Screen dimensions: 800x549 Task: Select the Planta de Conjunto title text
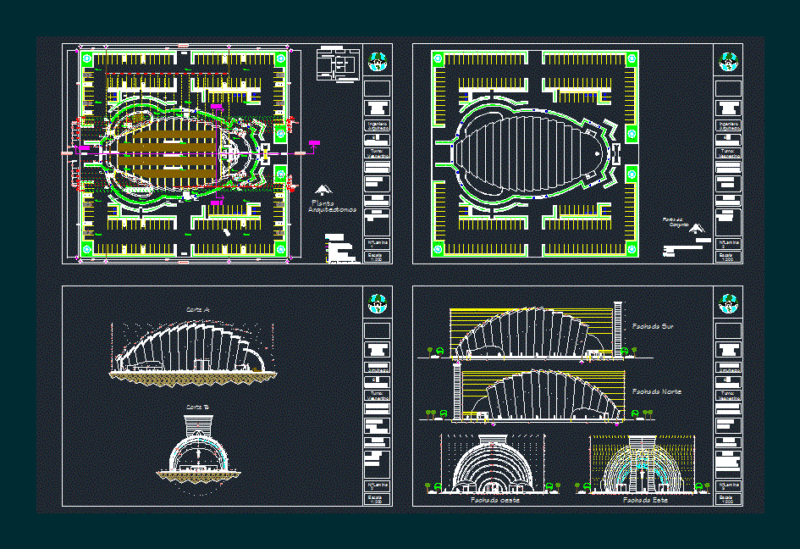(x=676, y=222)
